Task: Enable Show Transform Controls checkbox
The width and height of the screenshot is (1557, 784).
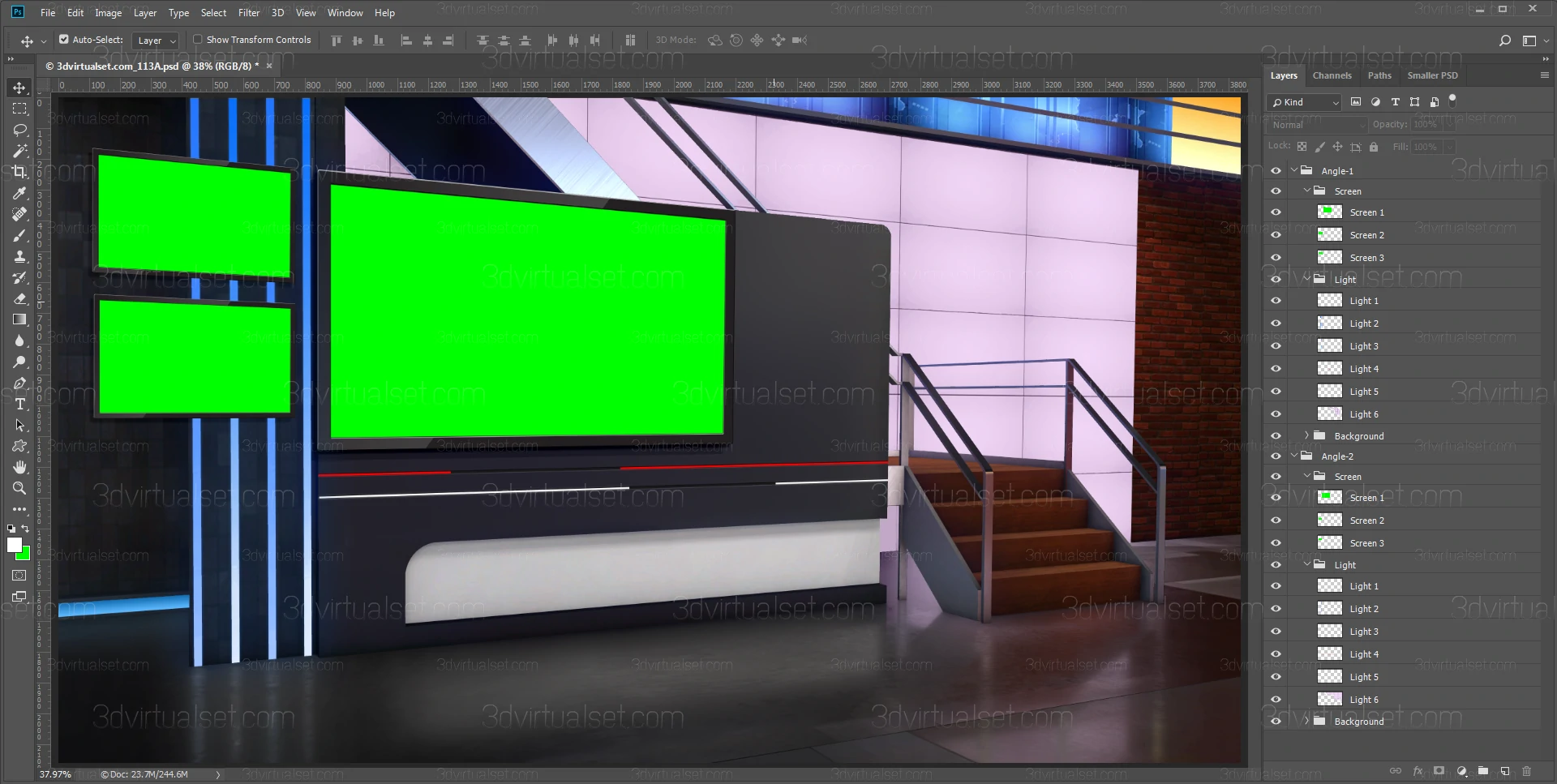Action: (197, 39)
